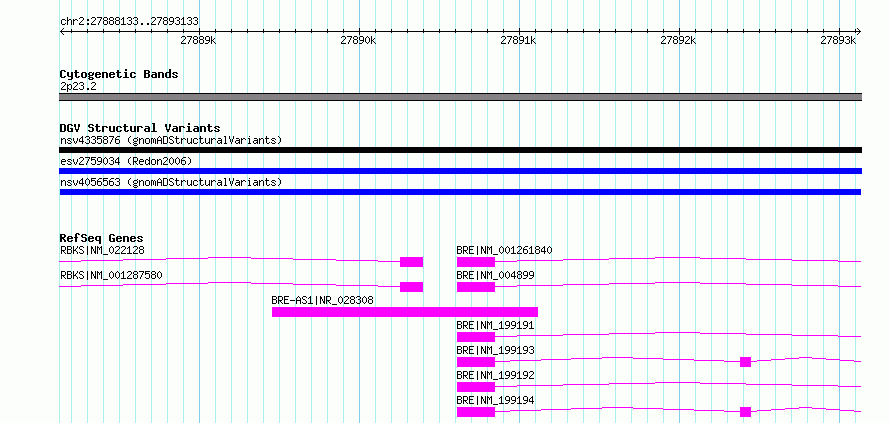Open the BRE|NM_199193 transcript label
890x423 pixels.
(x=496, y=350)
